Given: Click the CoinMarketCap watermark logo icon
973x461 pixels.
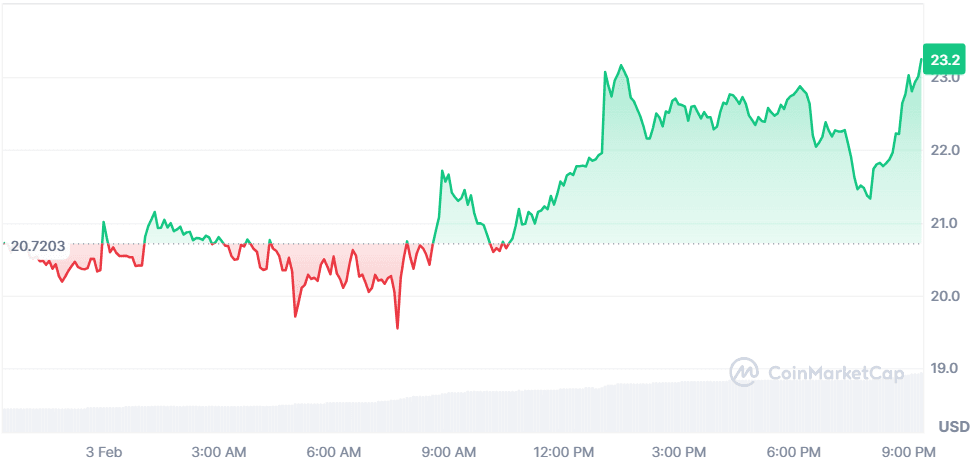Looking at the screenshot, I should 744,372.
